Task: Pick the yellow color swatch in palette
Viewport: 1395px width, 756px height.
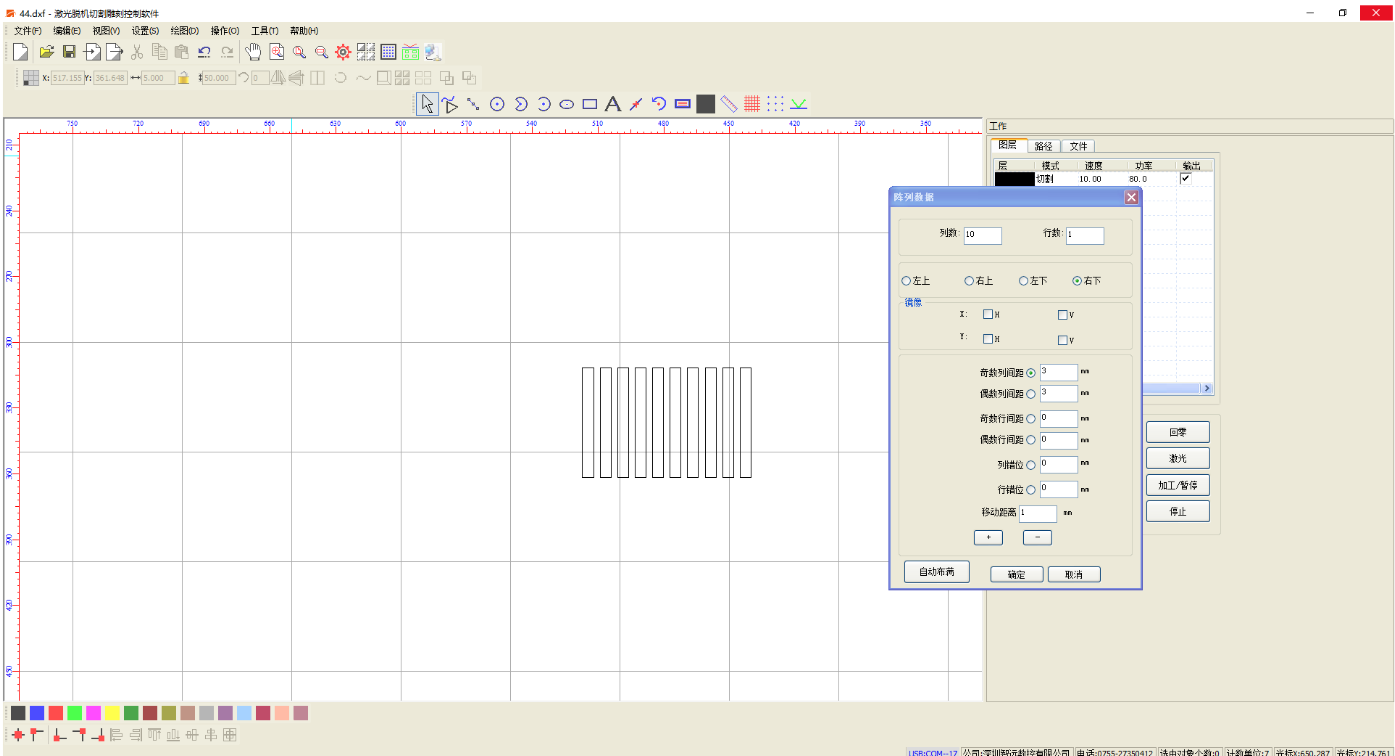Action: [113, 713]
